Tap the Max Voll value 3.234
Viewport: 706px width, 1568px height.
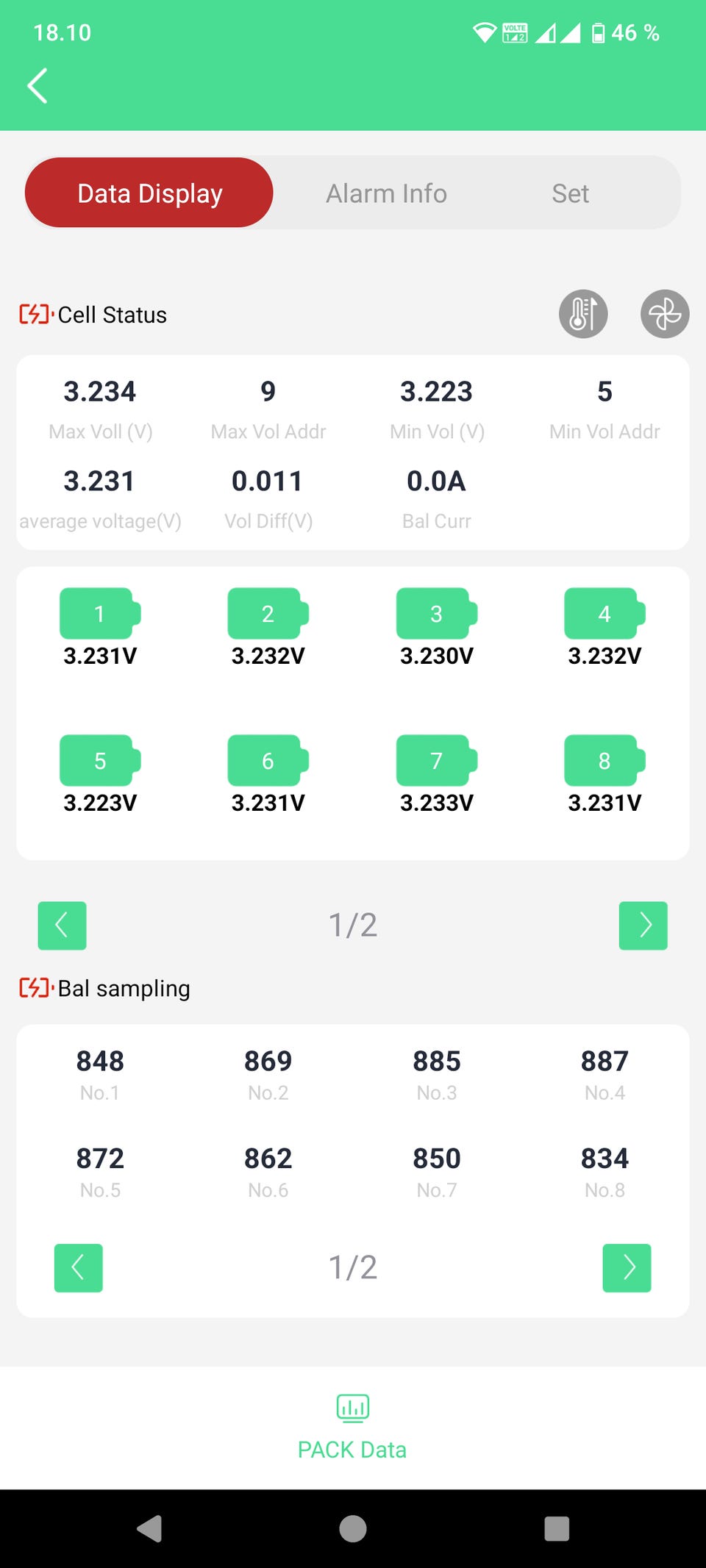[x=100, y=391]
